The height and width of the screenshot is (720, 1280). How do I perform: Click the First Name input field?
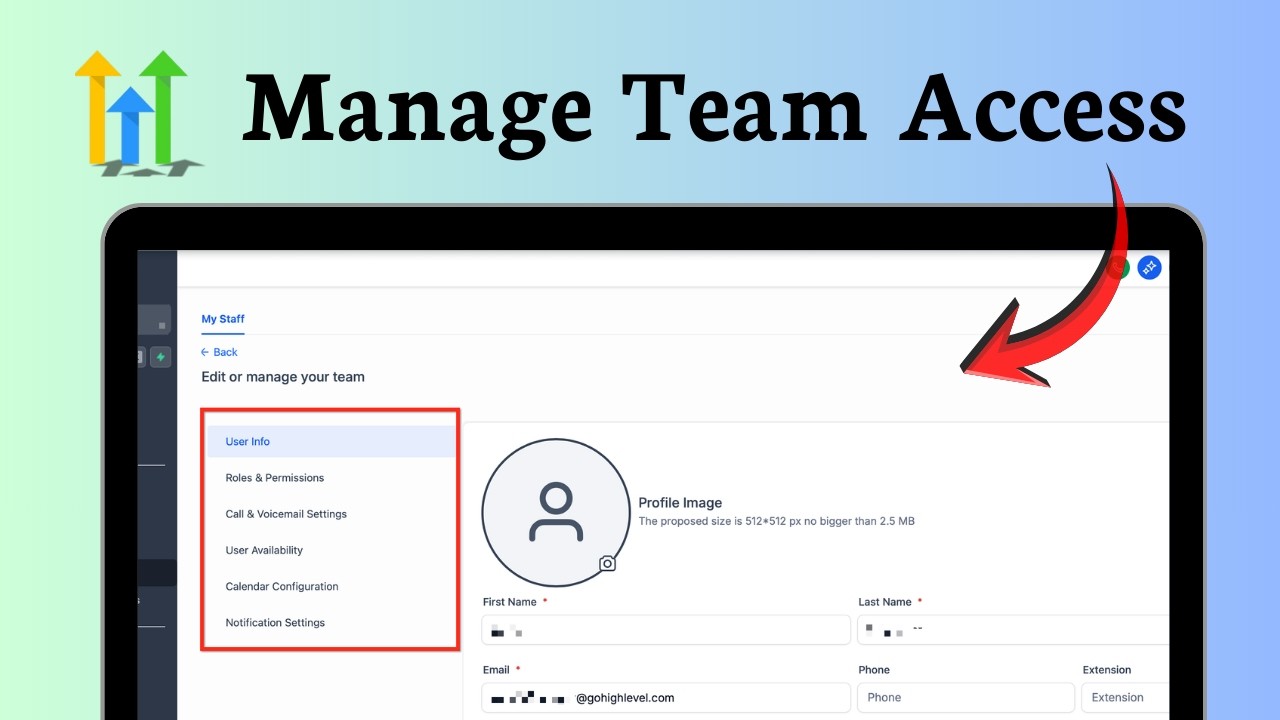[666, 630]
